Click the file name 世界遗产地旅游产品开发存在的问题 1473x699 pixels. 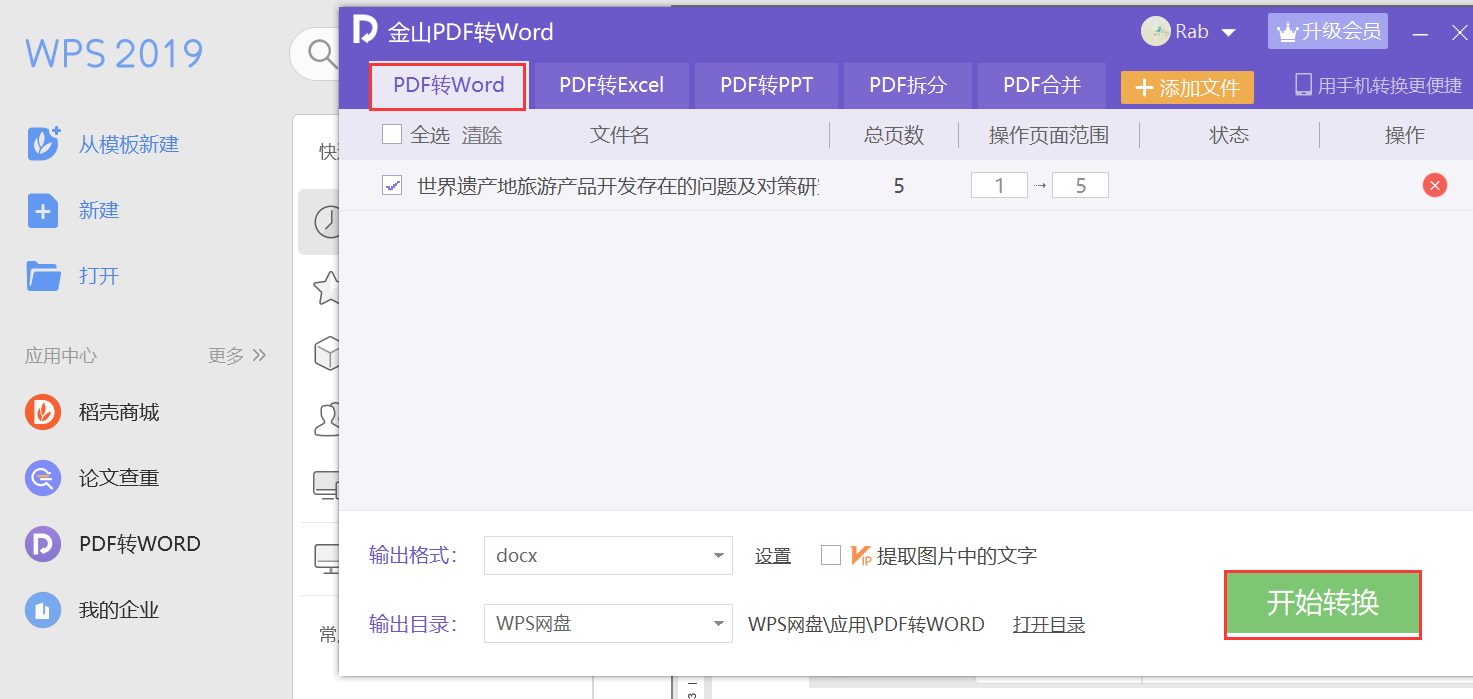click(x=618, y=186)
